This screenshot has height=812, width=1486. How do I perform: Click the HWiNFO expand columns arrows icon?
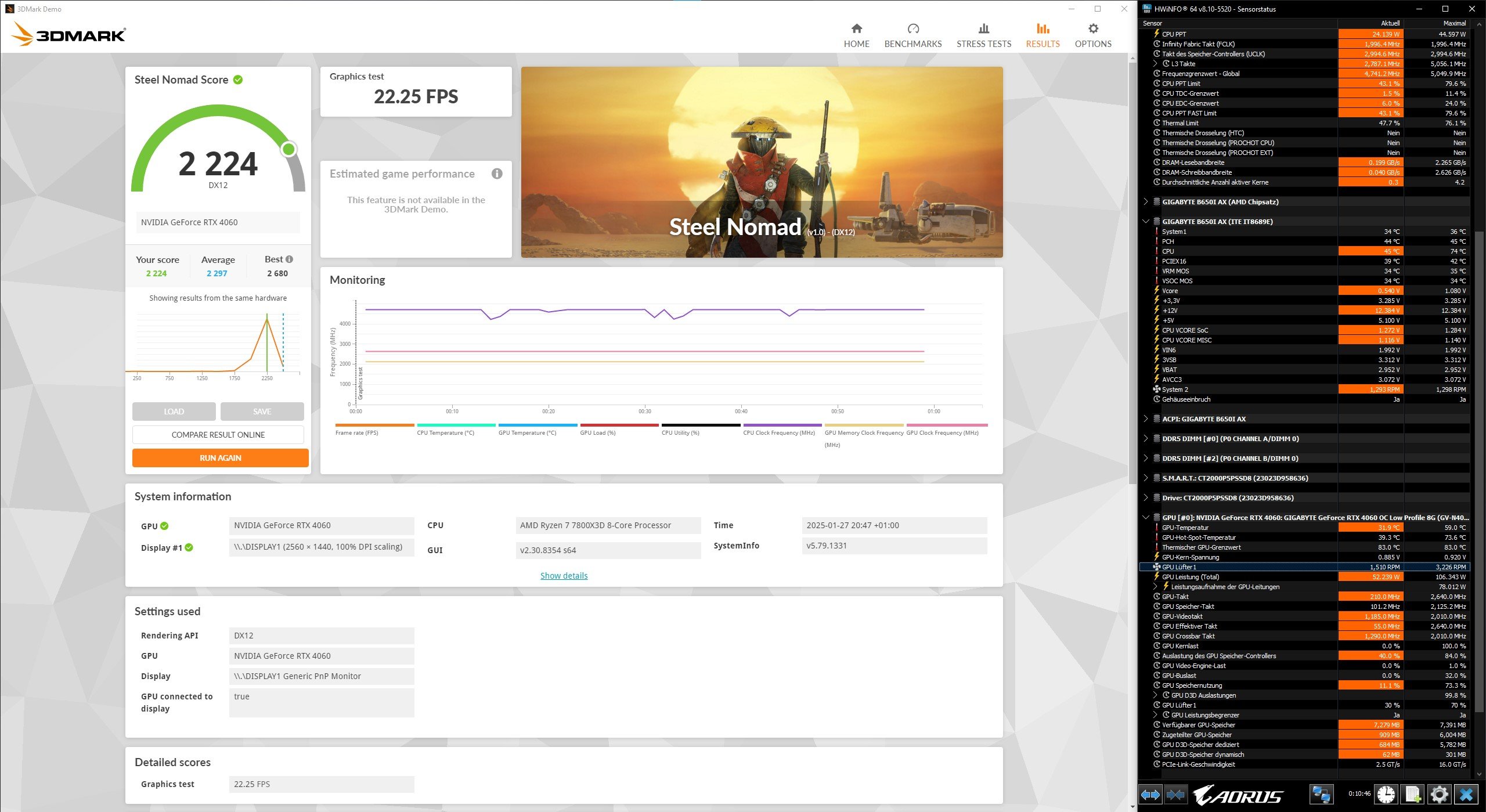point(1150,794)
